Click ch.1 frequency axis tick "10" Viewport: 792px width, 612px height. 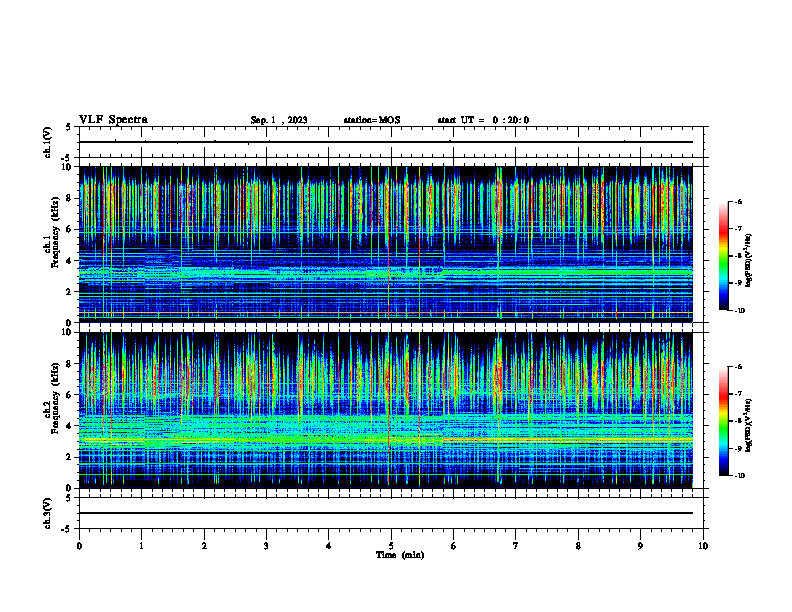[67, 167]
